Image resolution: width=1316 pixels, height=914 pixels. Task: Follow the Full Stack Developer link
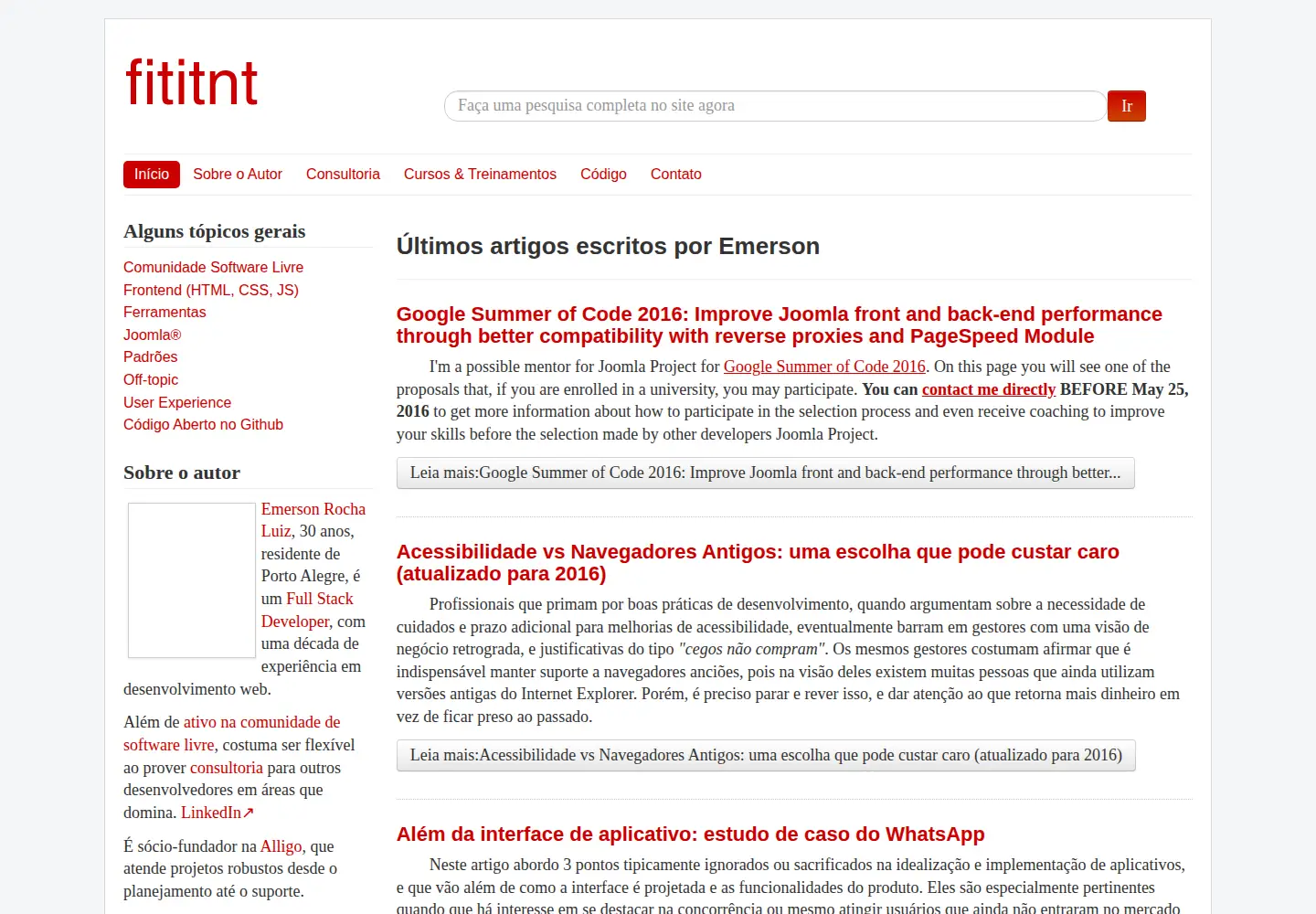[x=307, y=610]
